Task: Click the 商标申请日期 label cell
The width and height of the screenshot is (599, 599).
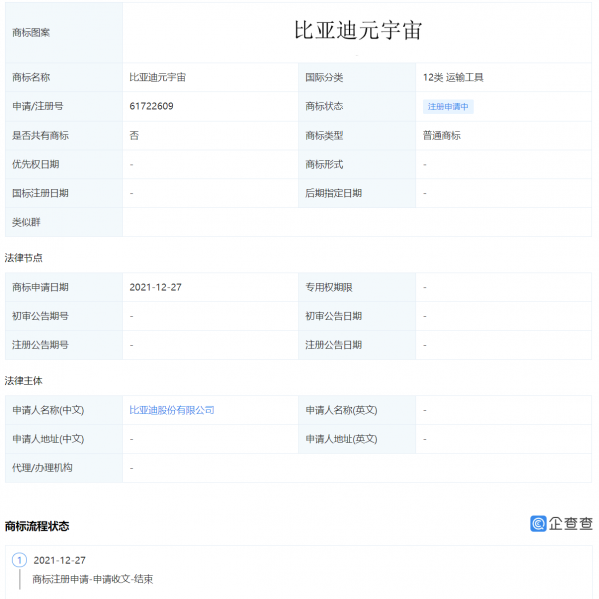Action: point(64,287)
